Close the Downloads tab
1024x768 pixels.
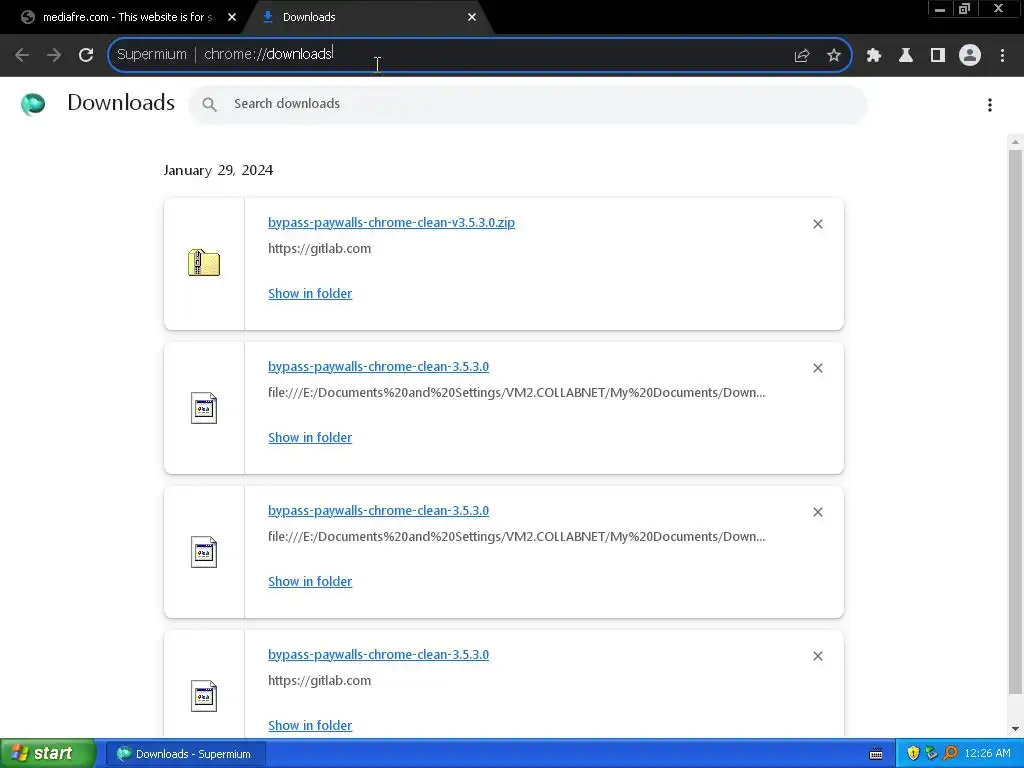click(472, 17)
